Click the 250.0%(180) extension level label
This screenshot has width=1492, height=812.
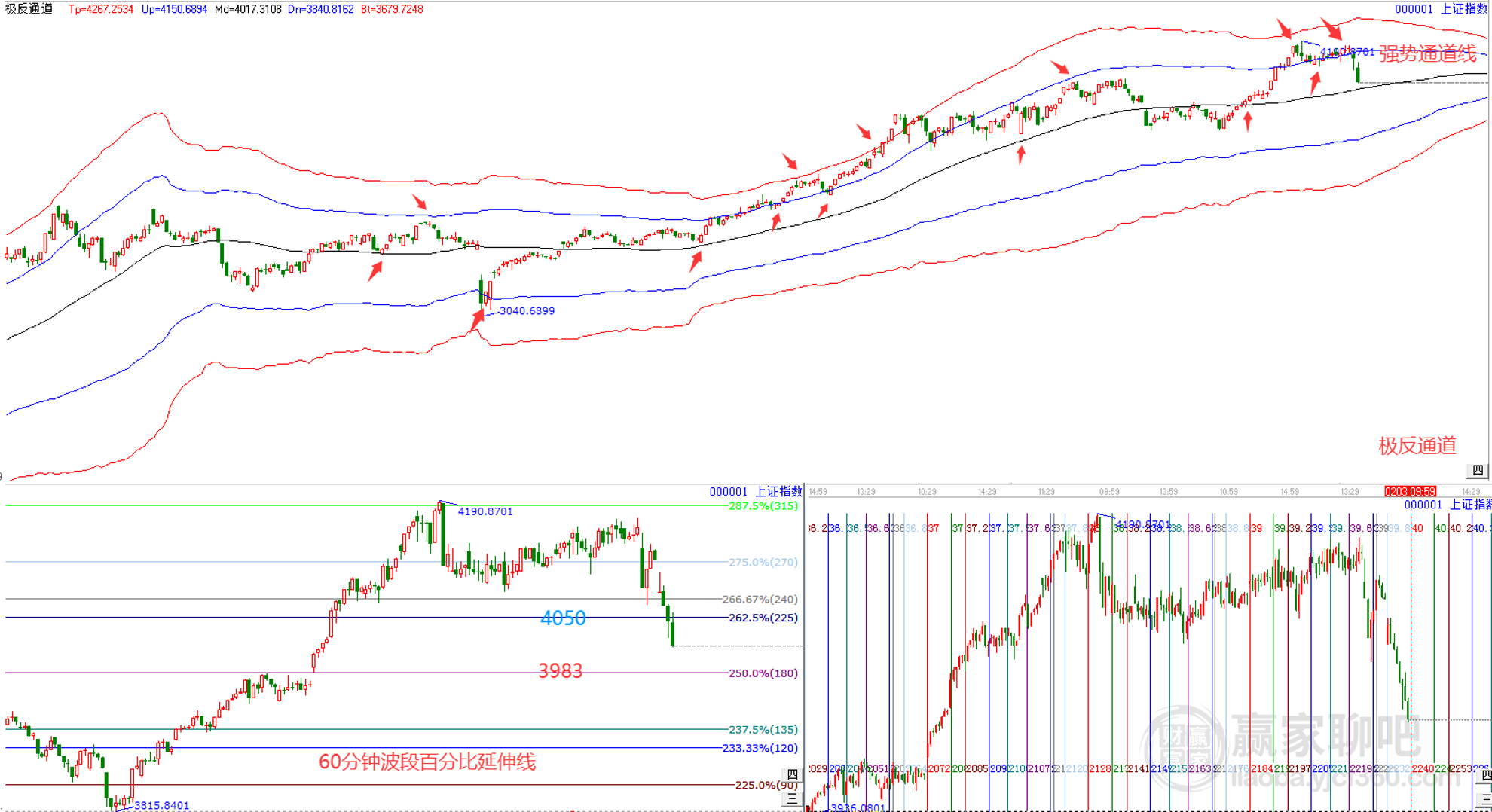[763, 673]
